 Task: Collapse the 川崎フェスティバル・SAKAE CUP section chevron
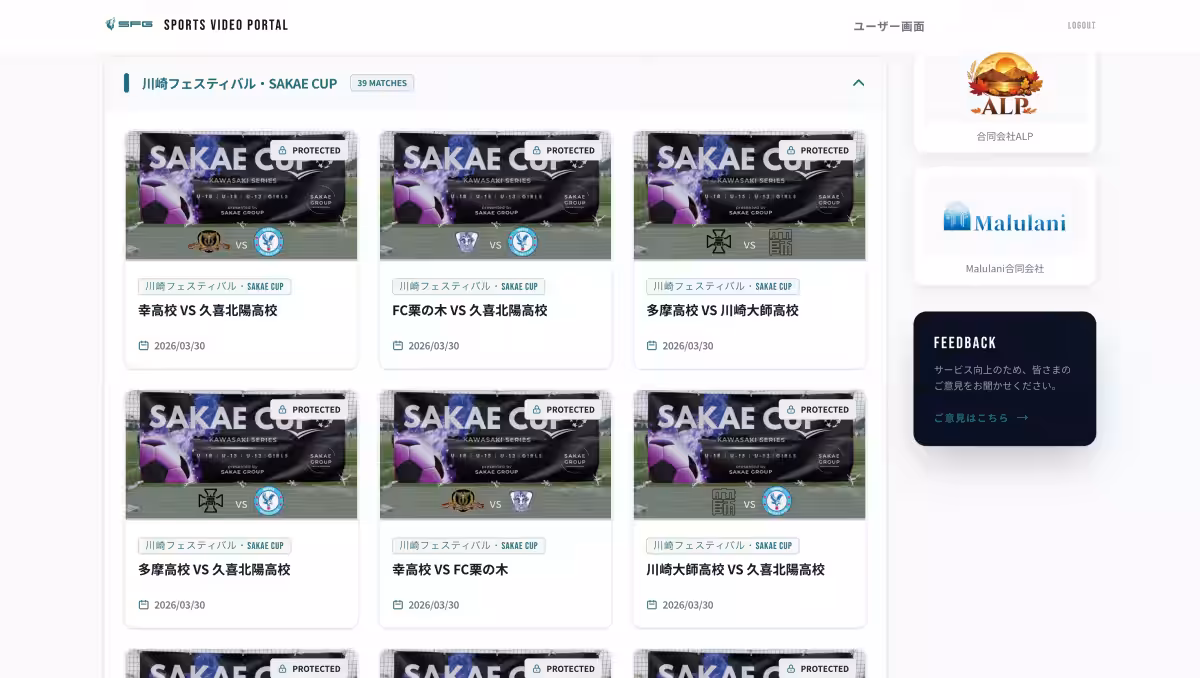tap(858, 83)
